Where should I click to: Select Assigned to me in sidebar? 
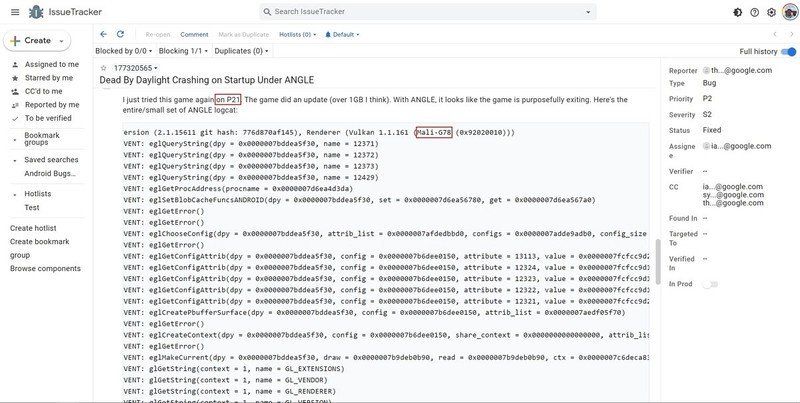click(x=50, y=63)
